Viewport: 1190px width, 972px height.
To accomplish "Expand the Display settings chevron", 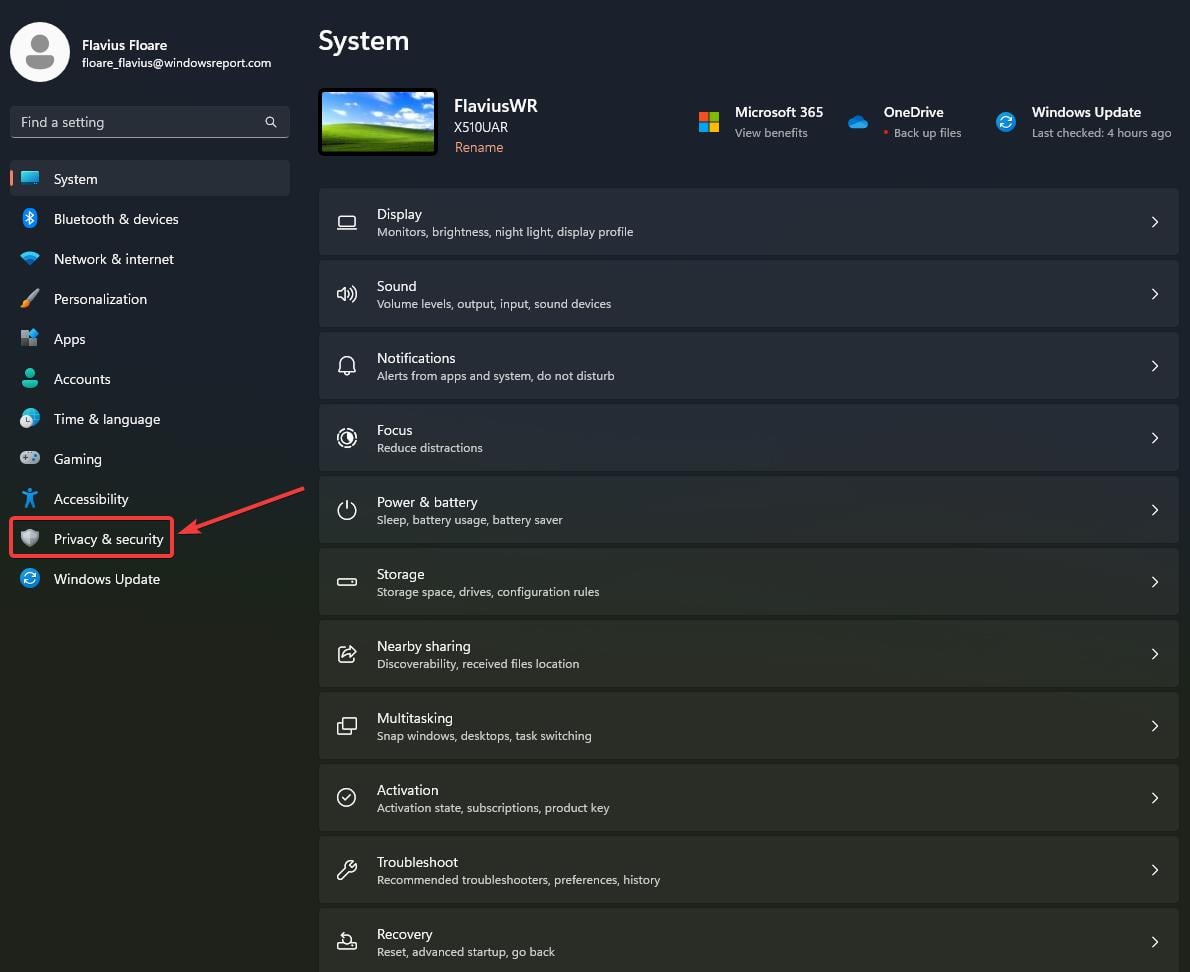I will pos(1154,222).
